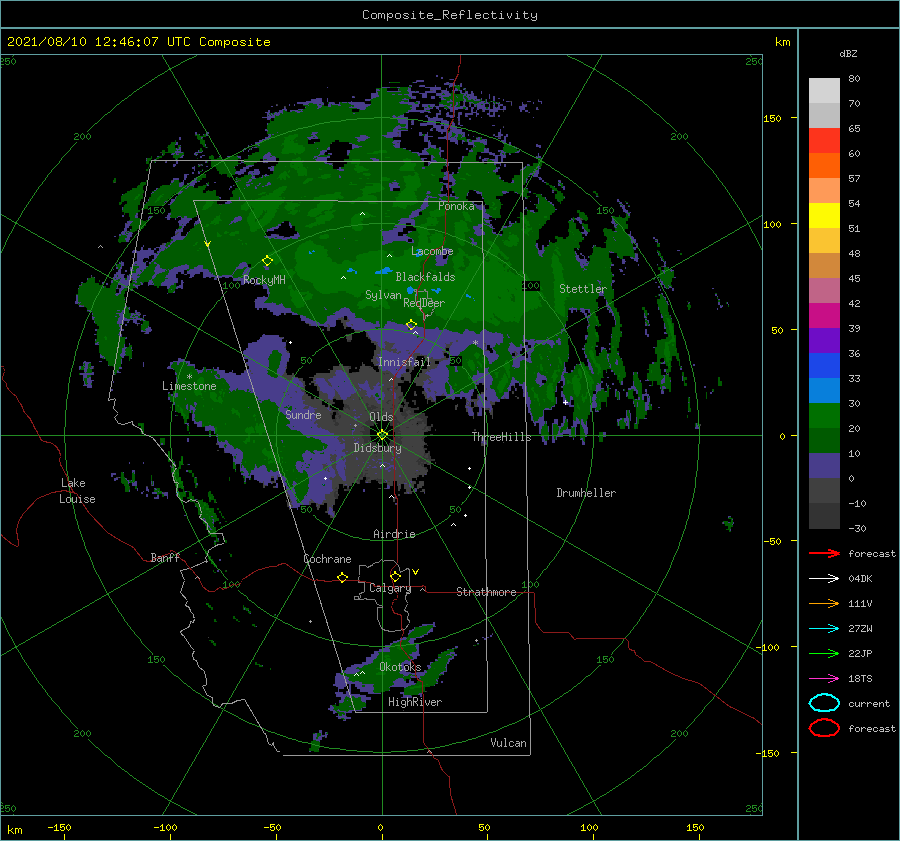Click the Calgary city label
This screenshot has height=841, width=900.
coord(390,588)
